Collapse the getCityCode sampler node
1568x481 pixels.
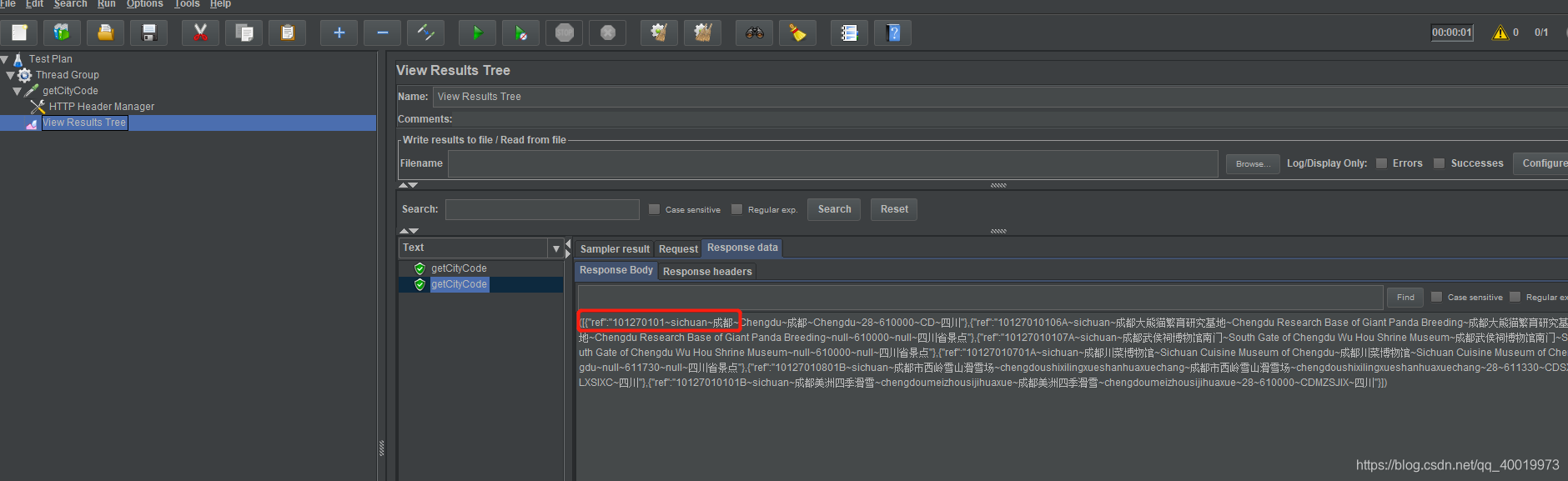click(x=17, y=91)
